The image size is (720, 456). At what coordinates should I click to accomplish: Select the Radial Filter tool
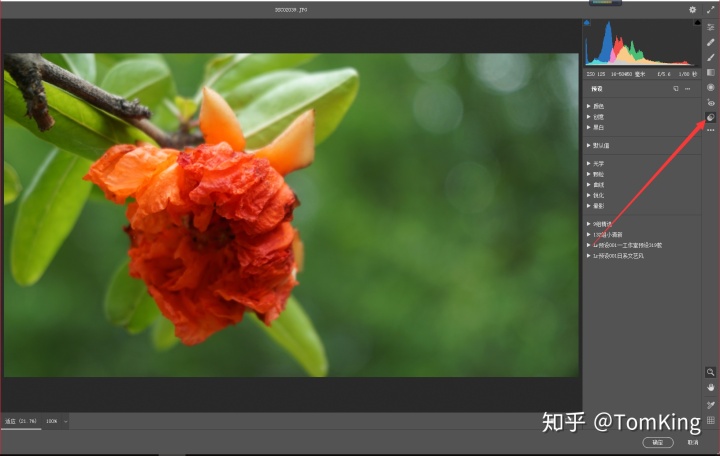coord(711,87)
